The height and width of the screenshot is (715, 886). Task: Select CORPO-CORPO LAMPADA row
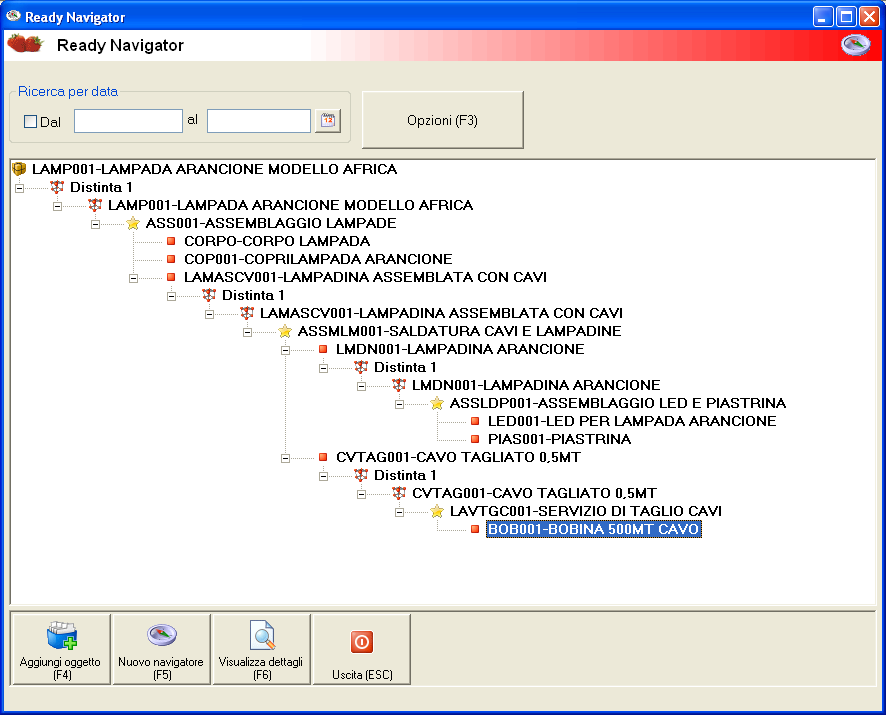click(x=277, y=241)
